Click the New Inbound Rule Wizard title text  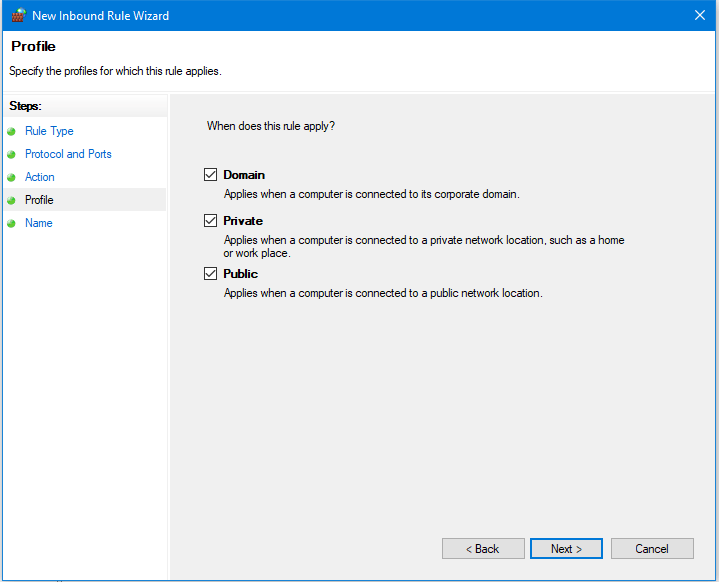100,15
